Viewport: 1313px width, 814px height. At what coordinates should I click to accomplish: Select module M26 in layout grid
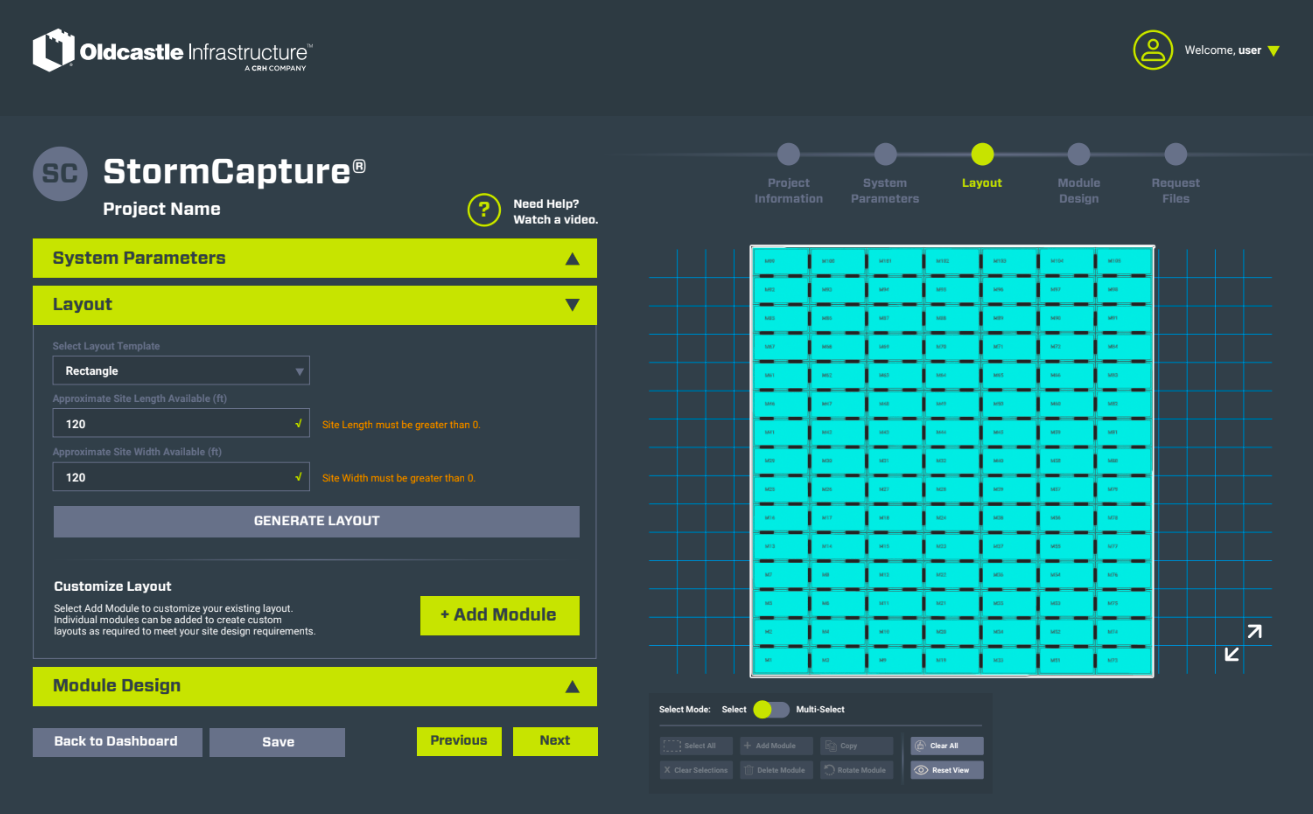click(838, 489)
